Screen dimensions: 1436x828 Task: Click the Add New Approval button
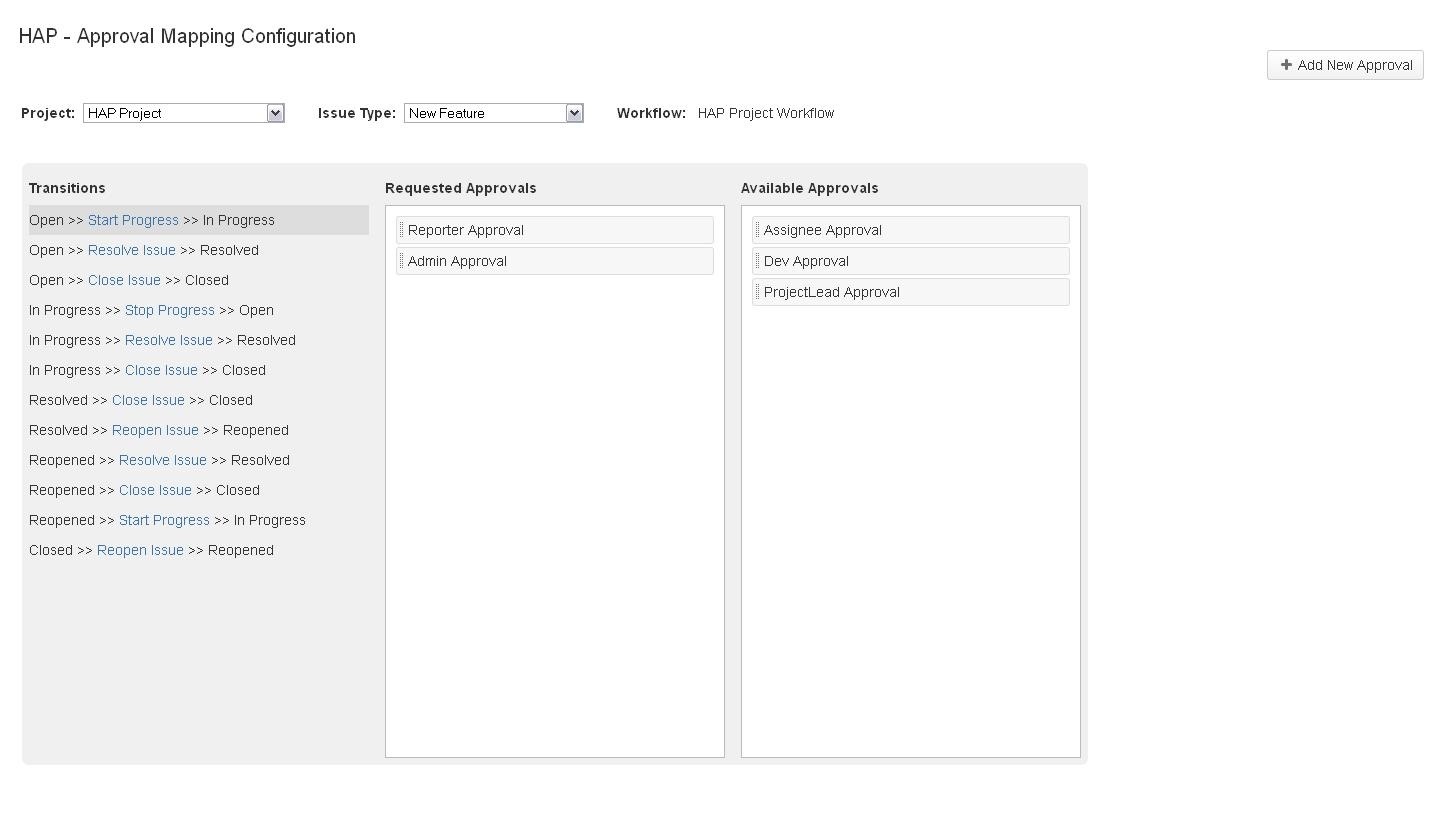pyautogui.click(x=1344, y=65)
